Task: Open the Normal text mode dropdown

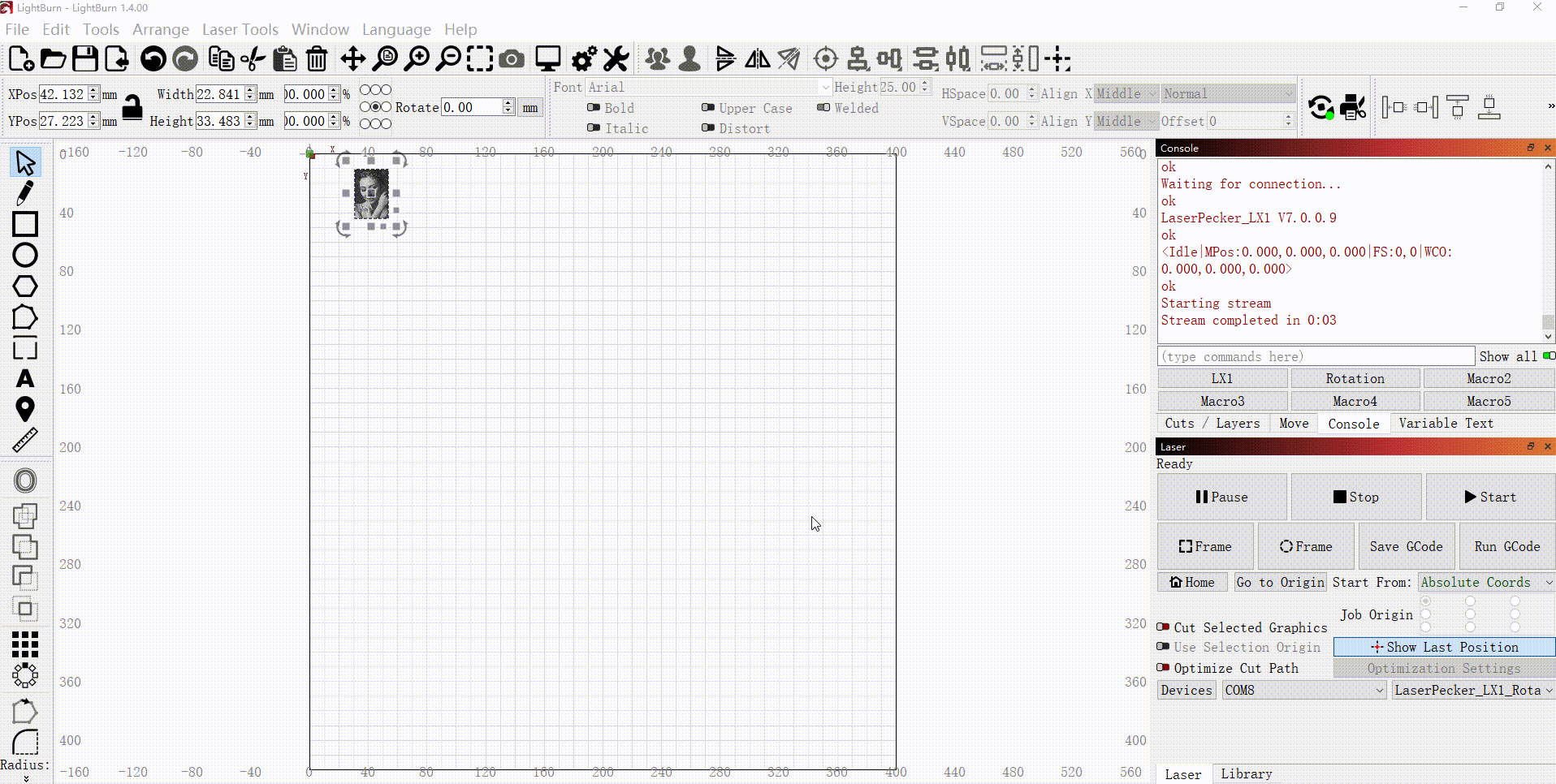Action: pos(1228,93)
